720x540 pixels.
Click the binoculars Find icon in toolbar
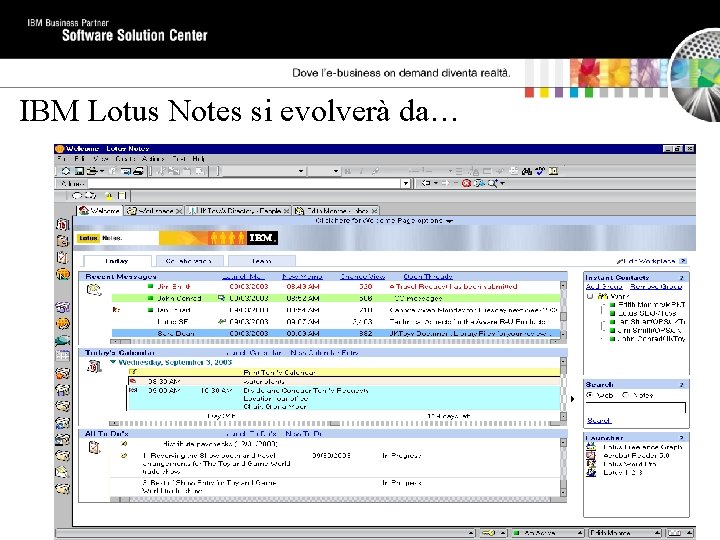click(x=527, y=171)
